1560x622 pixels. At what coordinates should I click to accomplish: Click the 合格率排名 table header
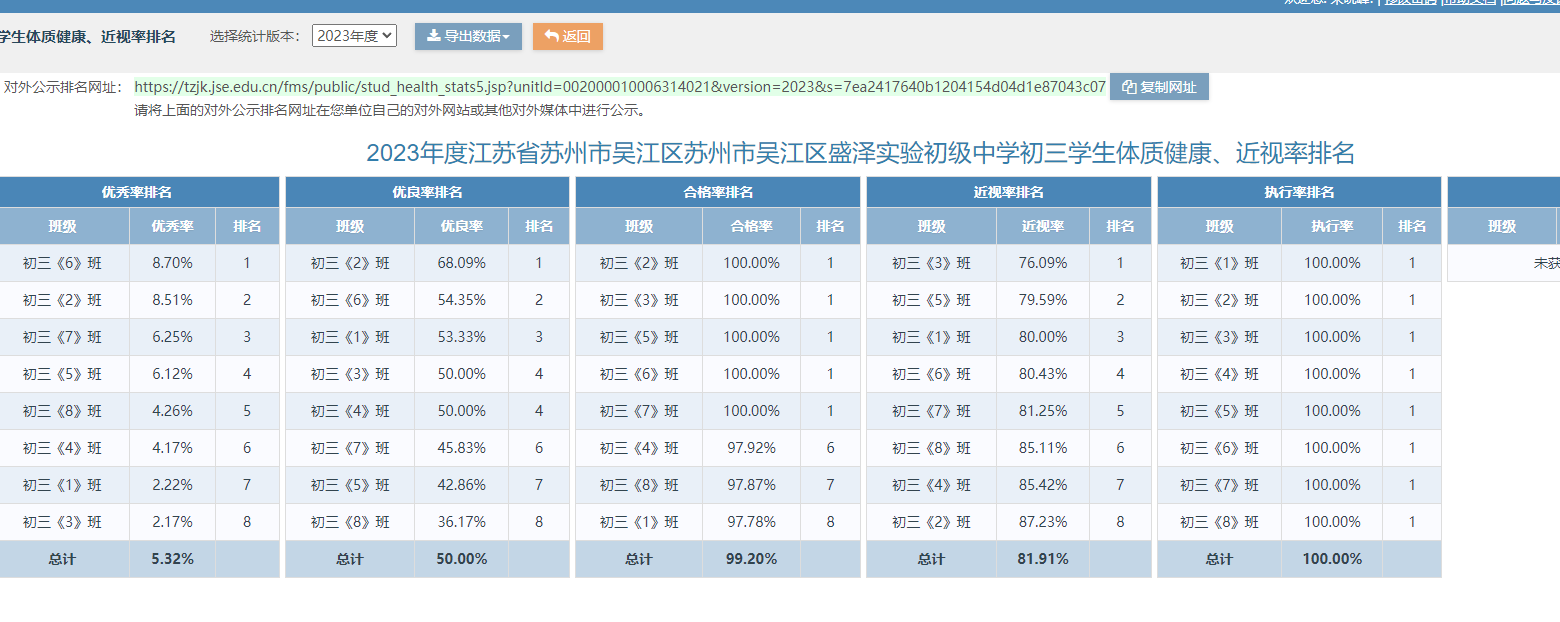point(717,192)
